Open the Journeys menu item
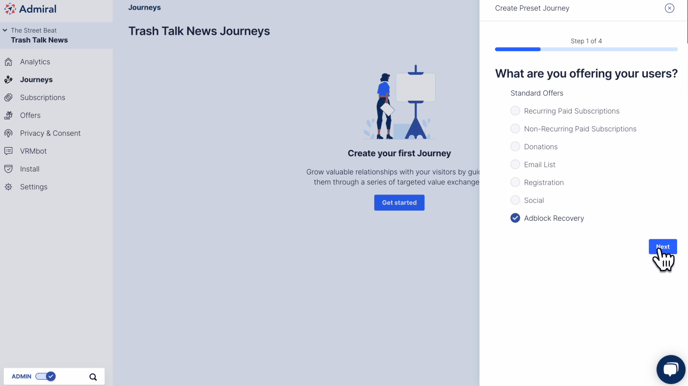Viewport: 688px width, 386px height. pos(36,80)
